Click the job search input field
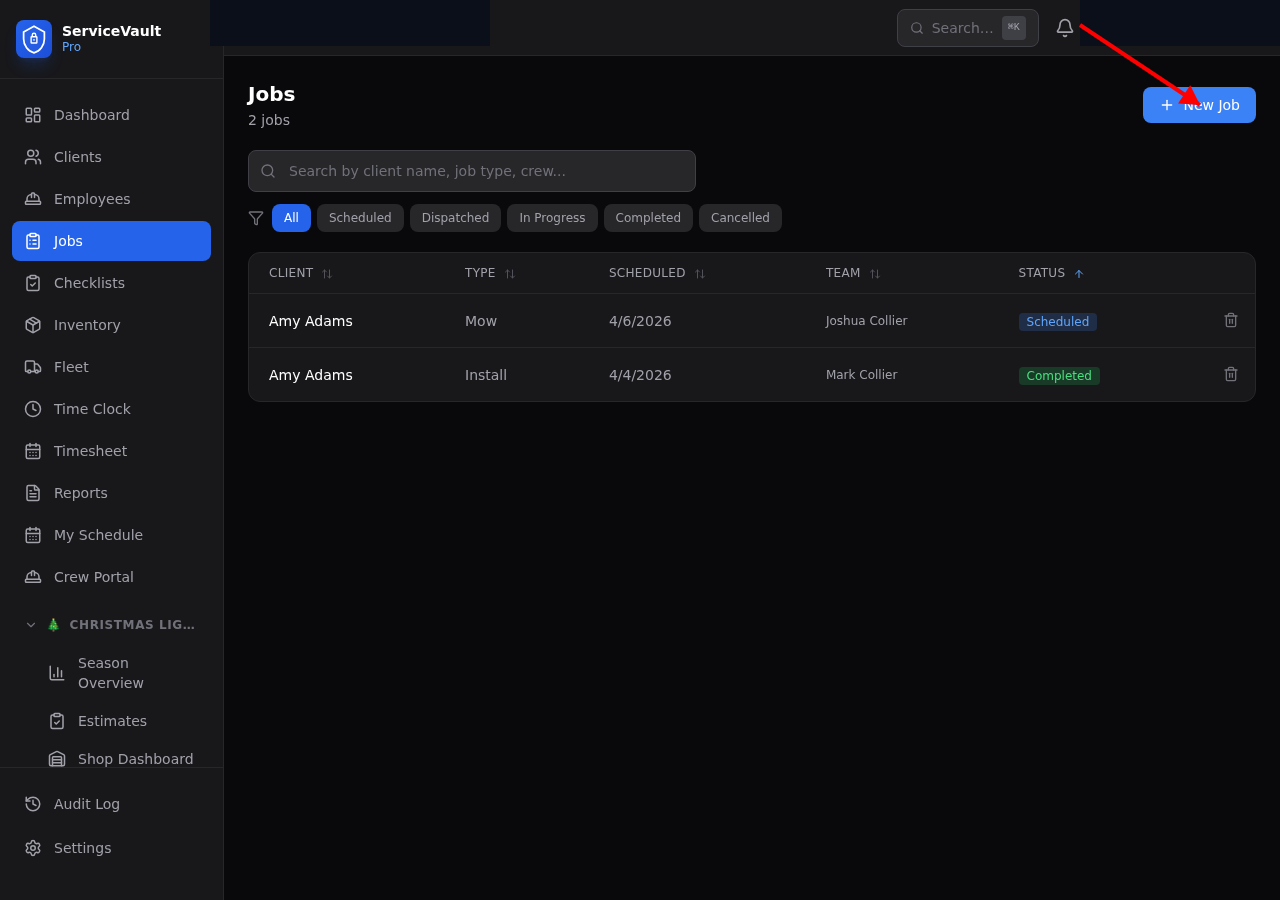 point(471,171)
